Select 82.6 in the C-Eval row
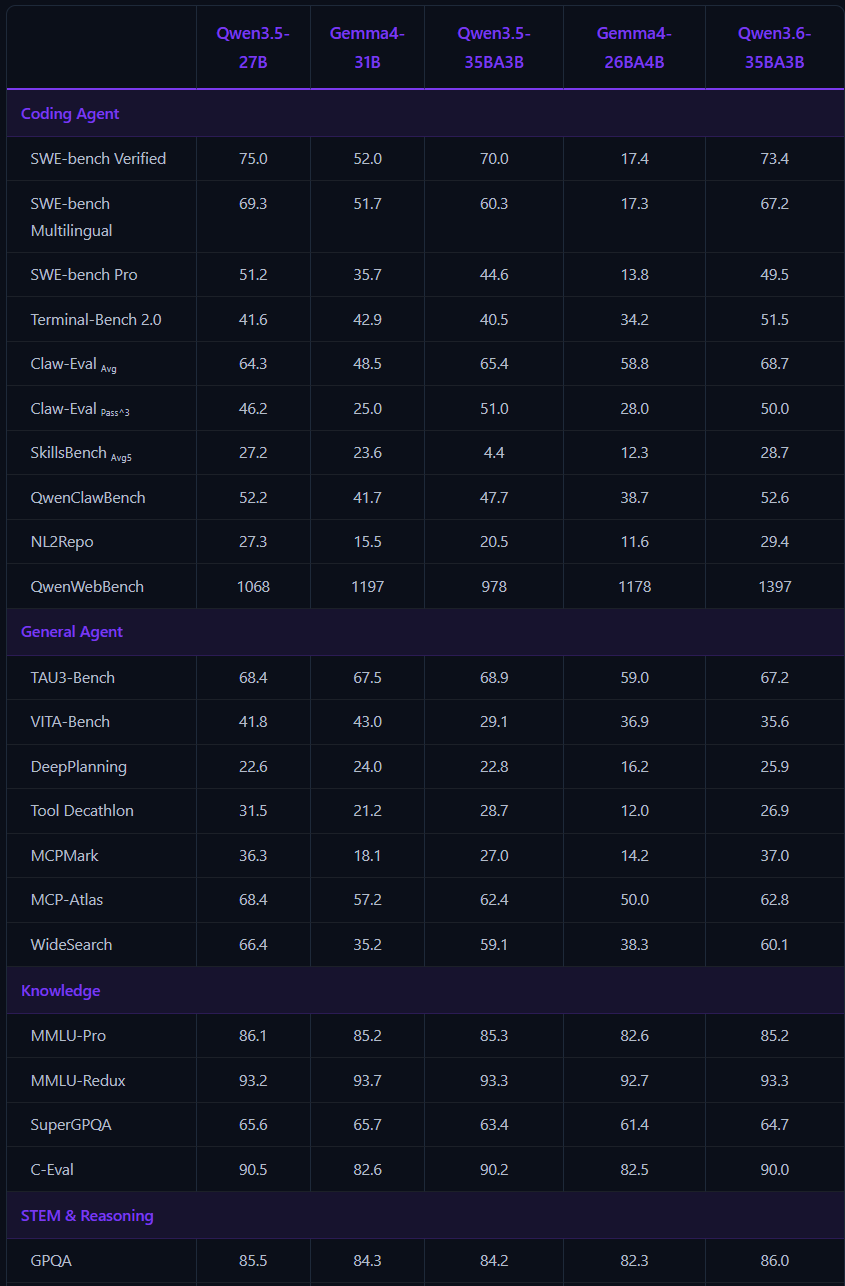Image resolution: width=845 pixels, height=1286 pixels. [367, 1170]
